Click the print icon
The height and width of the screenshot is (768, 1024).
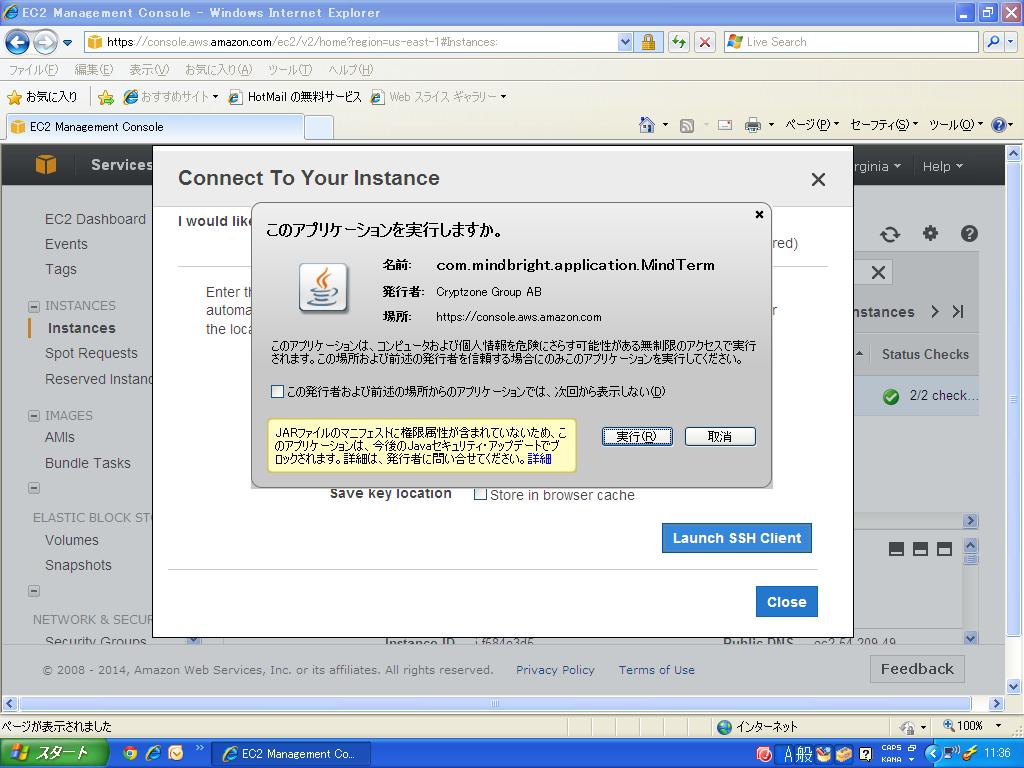point(752,125)
